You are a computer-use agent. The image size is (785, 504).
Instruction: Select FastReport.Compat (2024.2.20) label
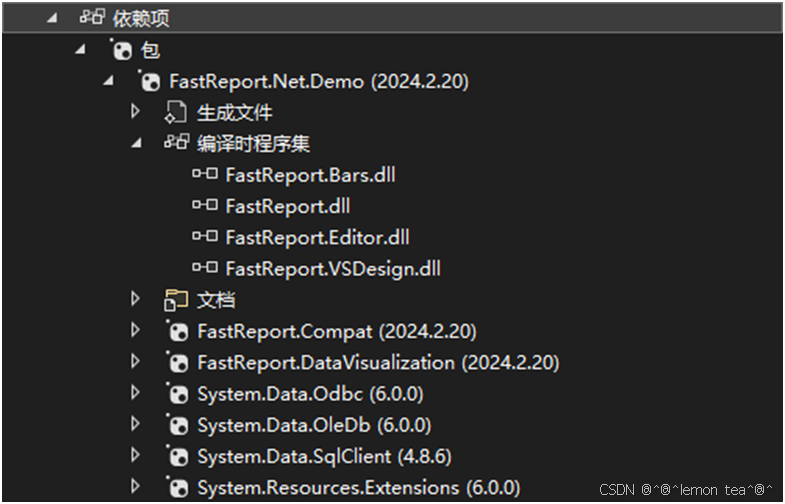337,331
